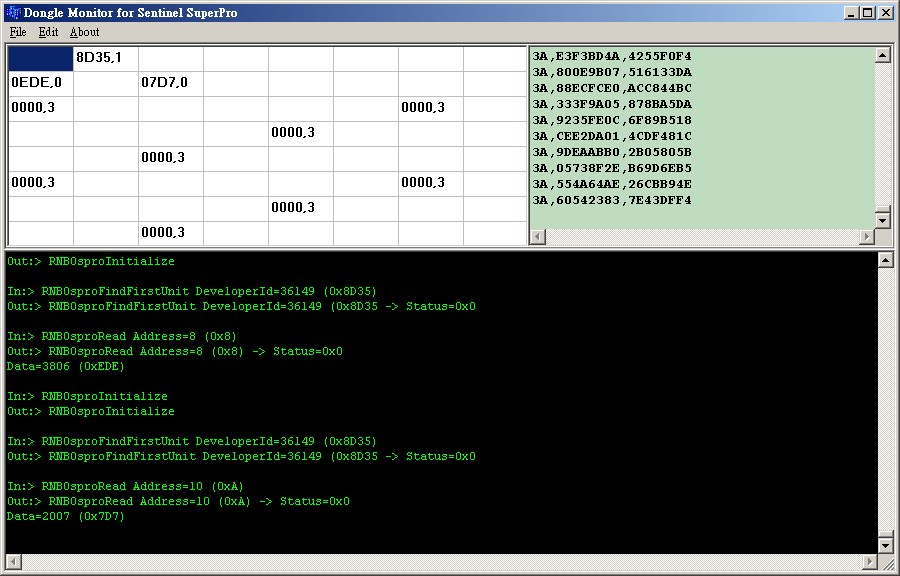Screen dimensions: 900x576
Task: Click the log line In:> RNBOsproInitialize
Action: click(87, 396)
